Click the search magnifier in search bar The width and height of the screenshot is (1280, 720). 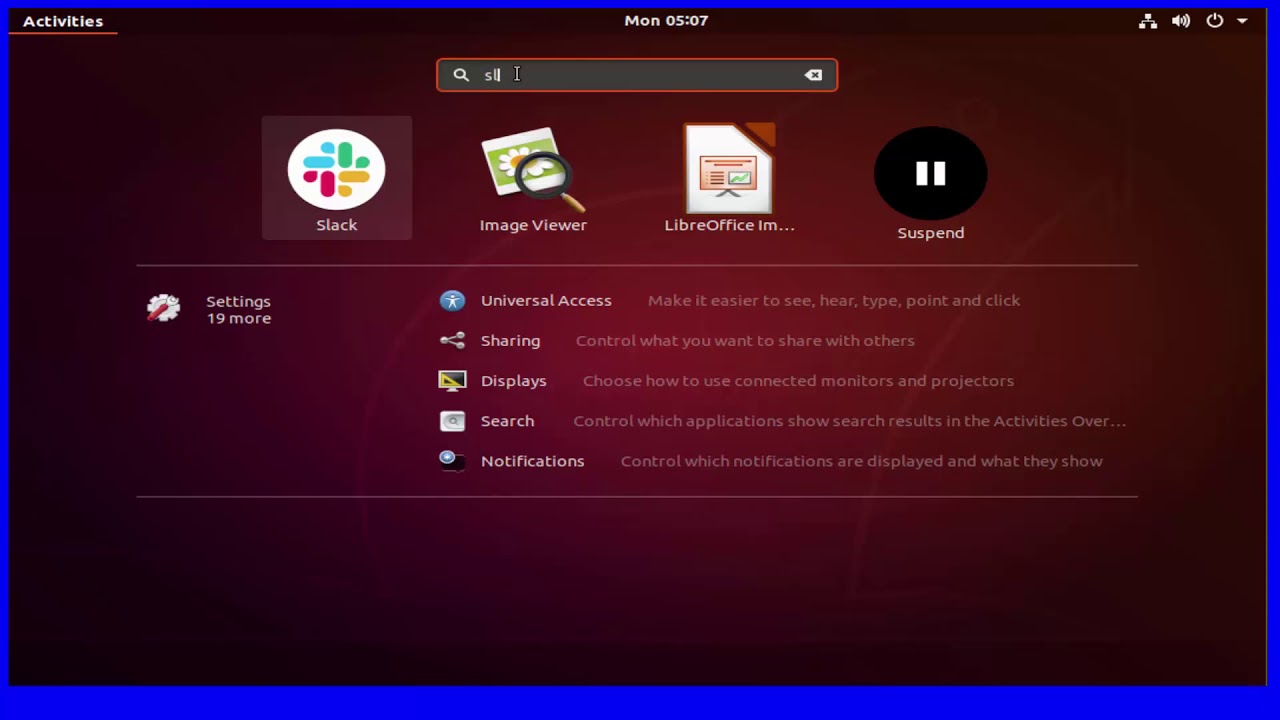click(461, 75)
